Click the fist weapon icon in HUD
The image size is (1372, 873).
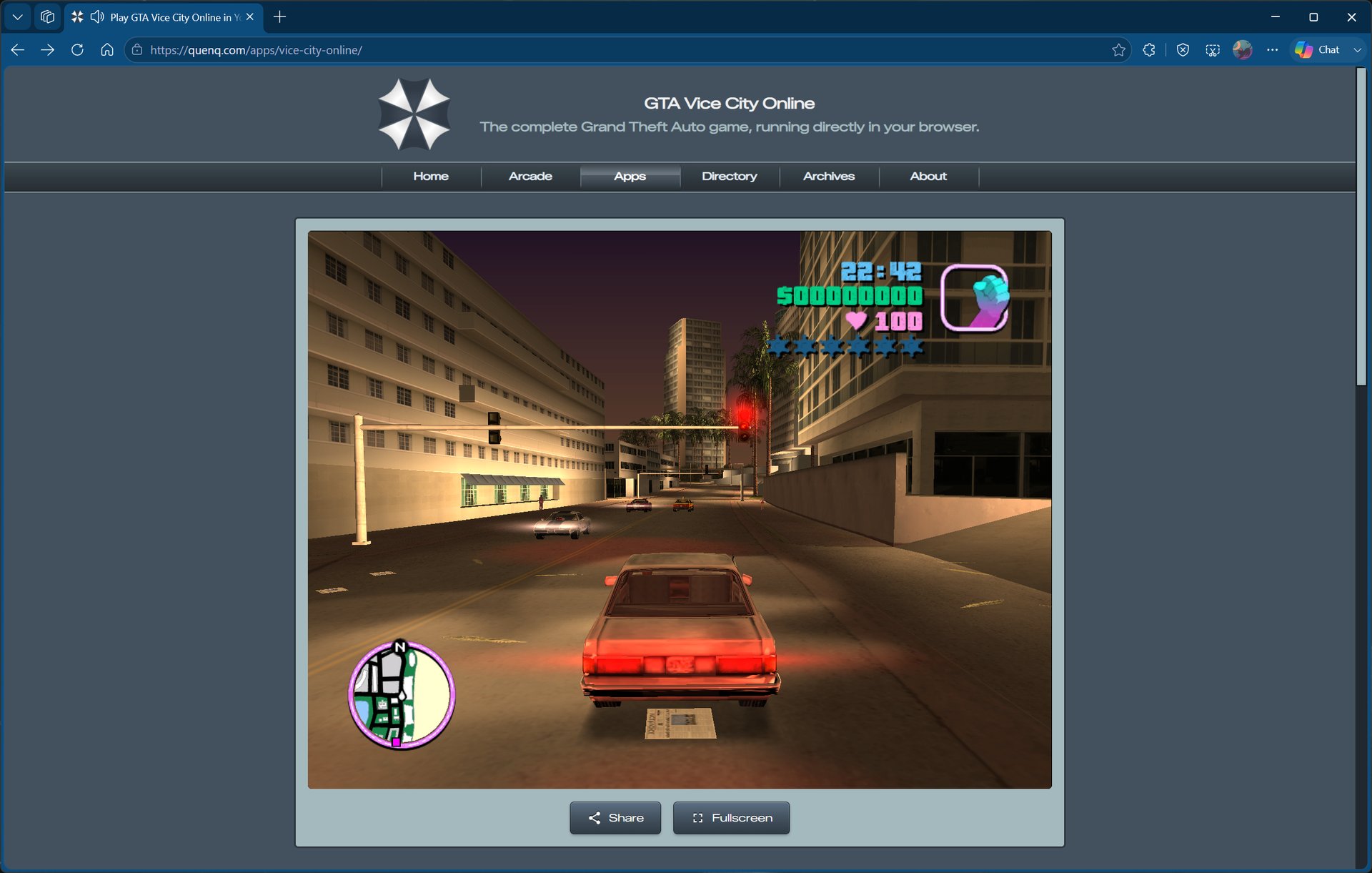click(975, 298)
